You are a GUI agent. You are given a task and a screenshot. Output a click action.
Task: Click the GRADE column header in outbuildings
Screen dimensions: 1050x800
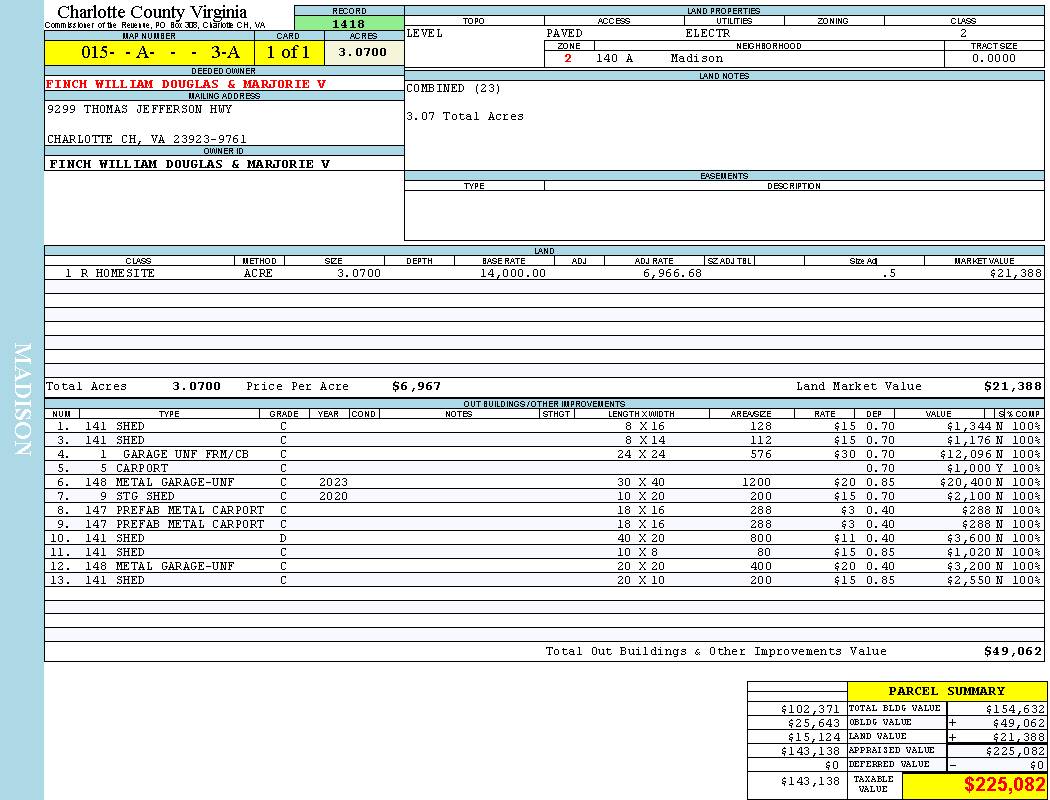[x=284, y=414]
